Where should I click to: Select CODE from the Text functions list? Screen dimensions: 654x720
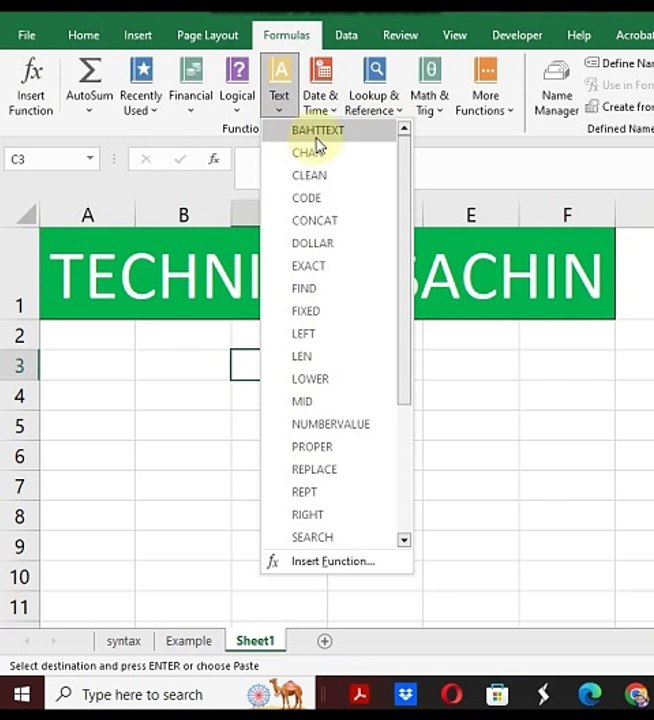point(329,198)
